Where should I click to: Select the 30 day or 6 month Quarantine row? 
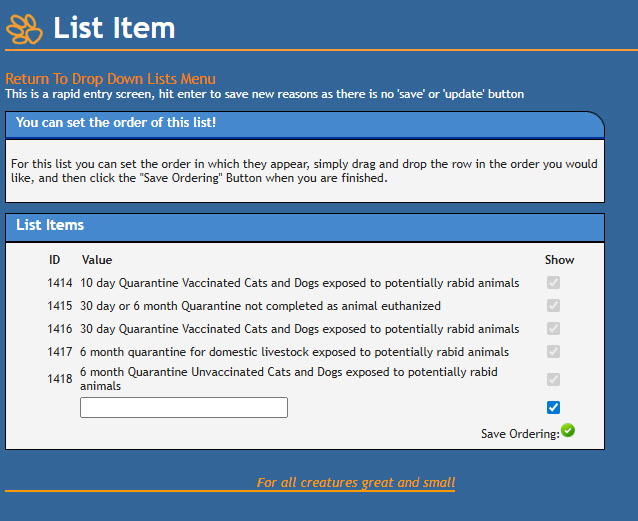(260, 306)
